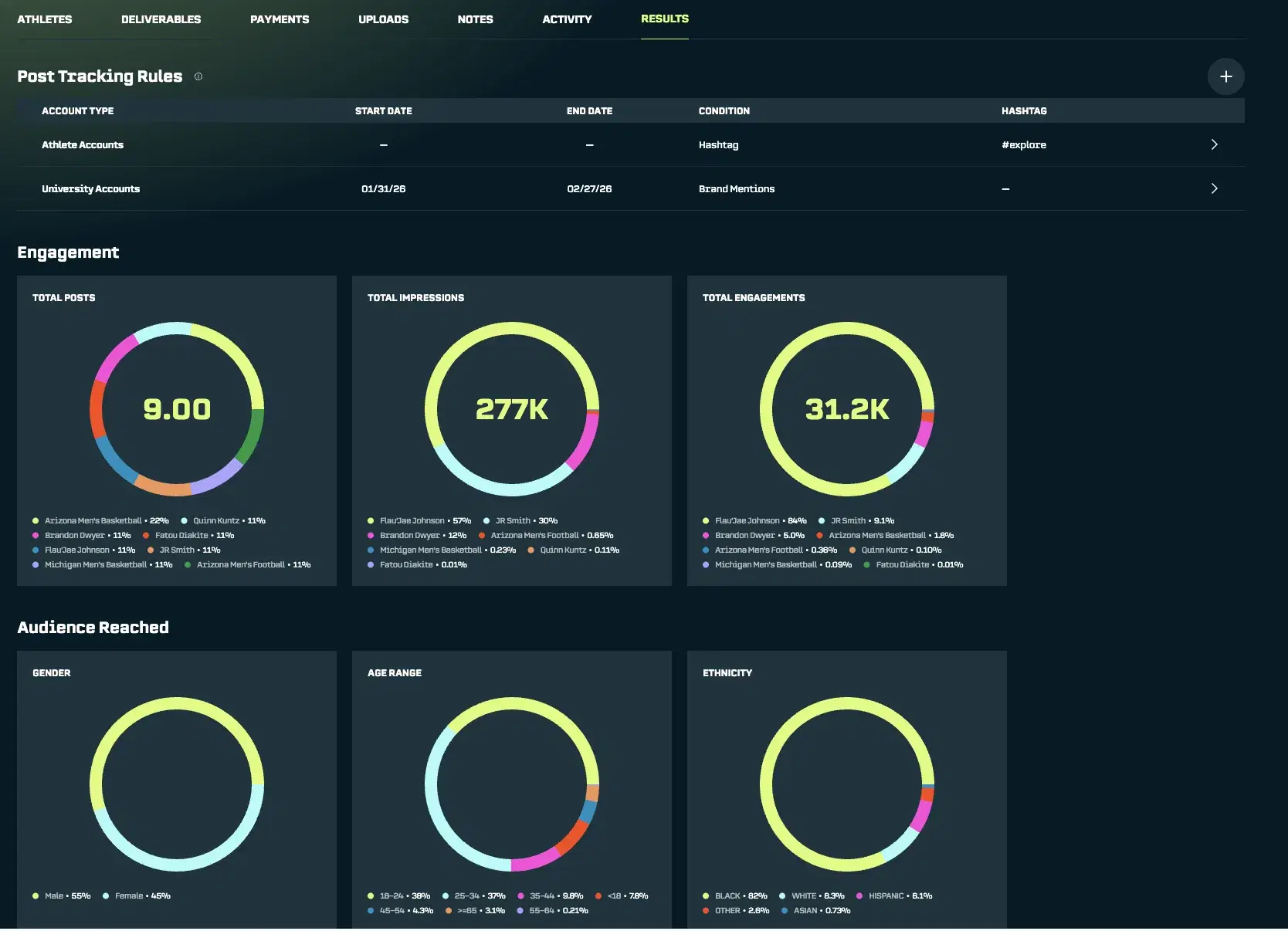Click the #explore hashtag cell

coord(1024,144)
